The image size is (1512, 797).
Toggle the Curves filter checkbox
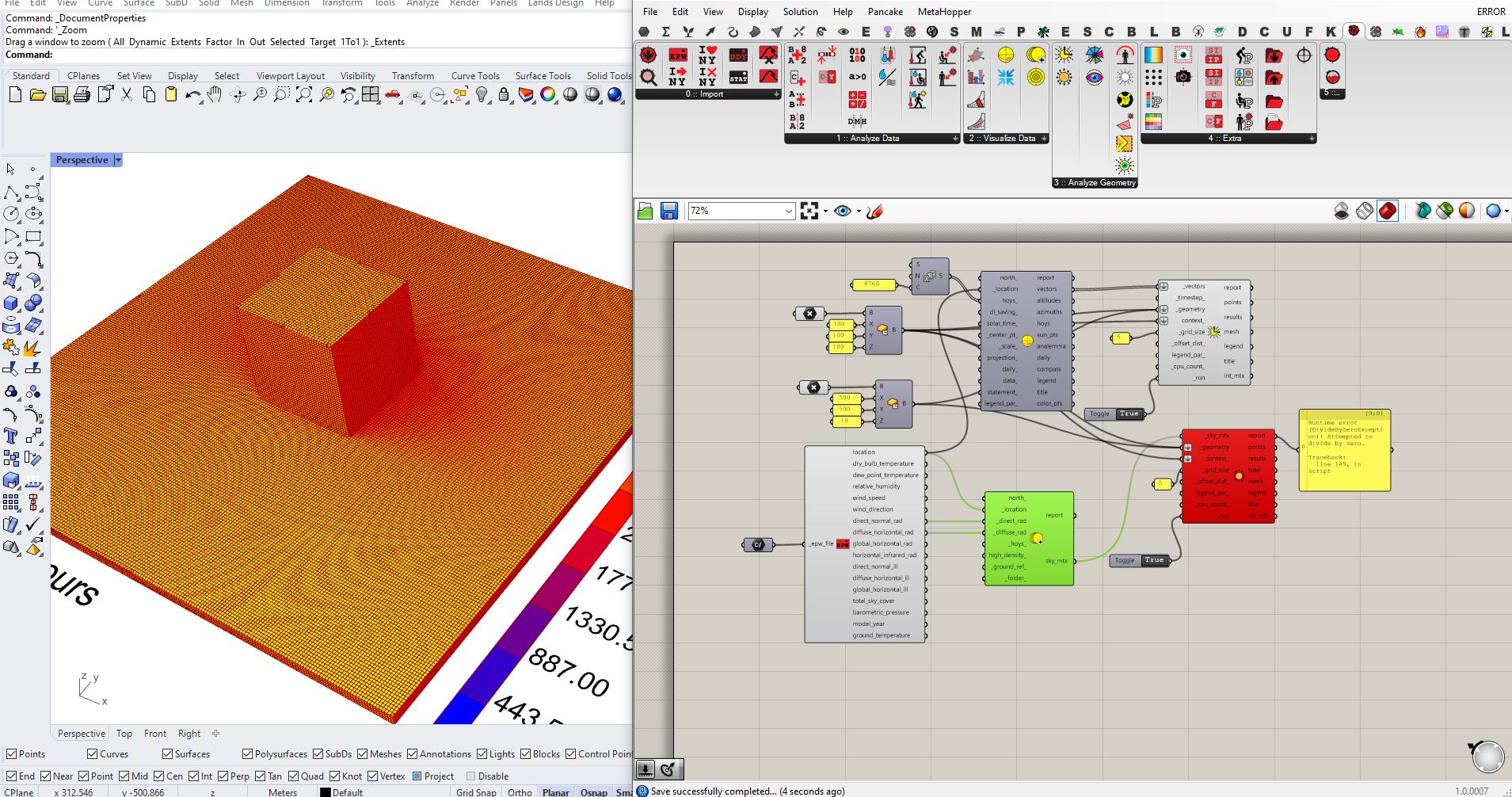click(93, 753)
